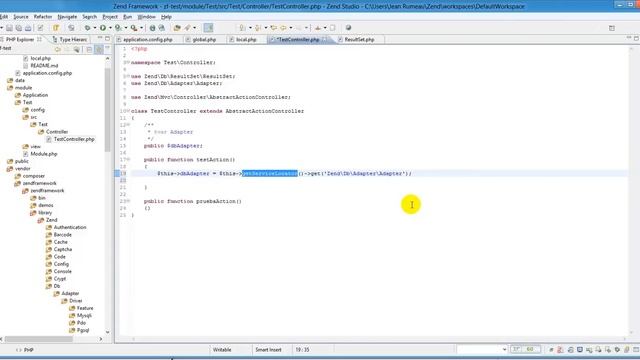640x360 pixels.
Task: Click the blue monitor icon in status bar
Action: click(580, 350)
